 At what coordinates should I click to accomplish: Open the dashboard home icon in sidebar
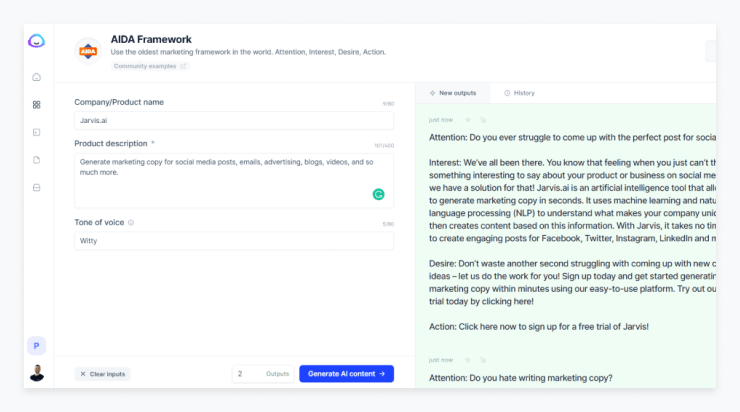36,77
